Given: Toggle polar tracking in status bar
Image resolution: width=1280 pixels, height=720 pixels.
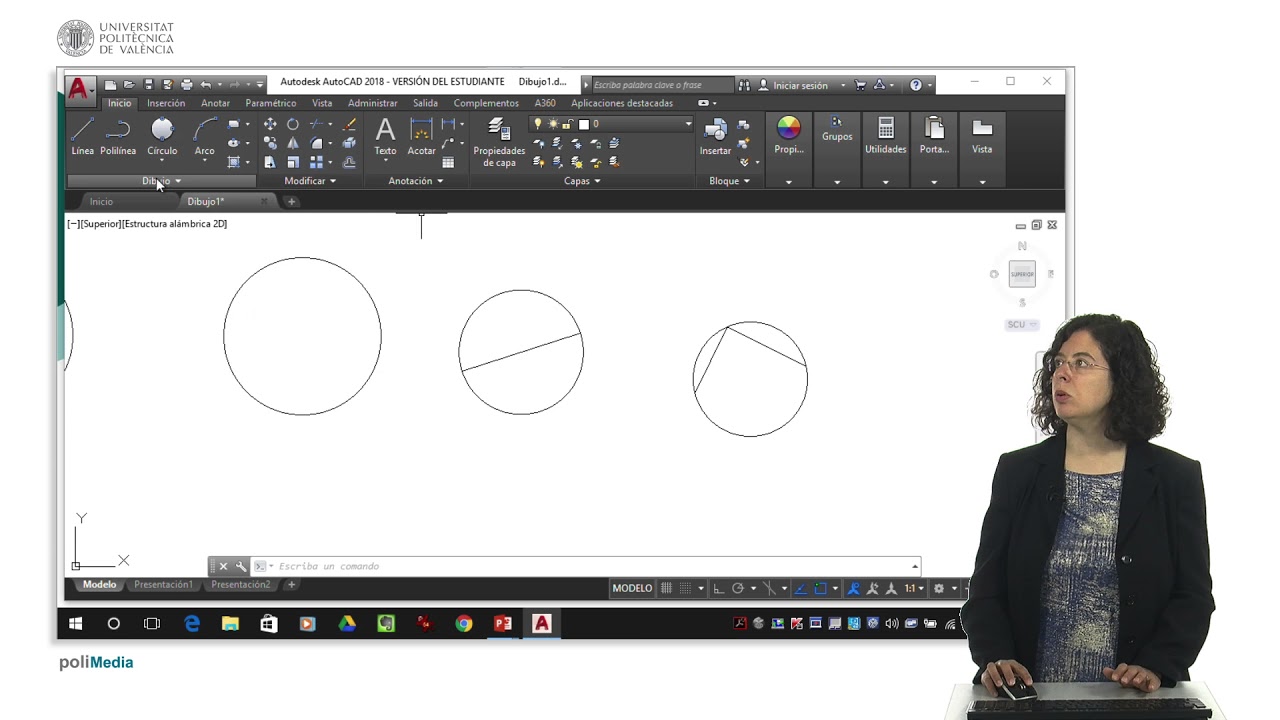Looking at the screenshot, I should (738, 588).
